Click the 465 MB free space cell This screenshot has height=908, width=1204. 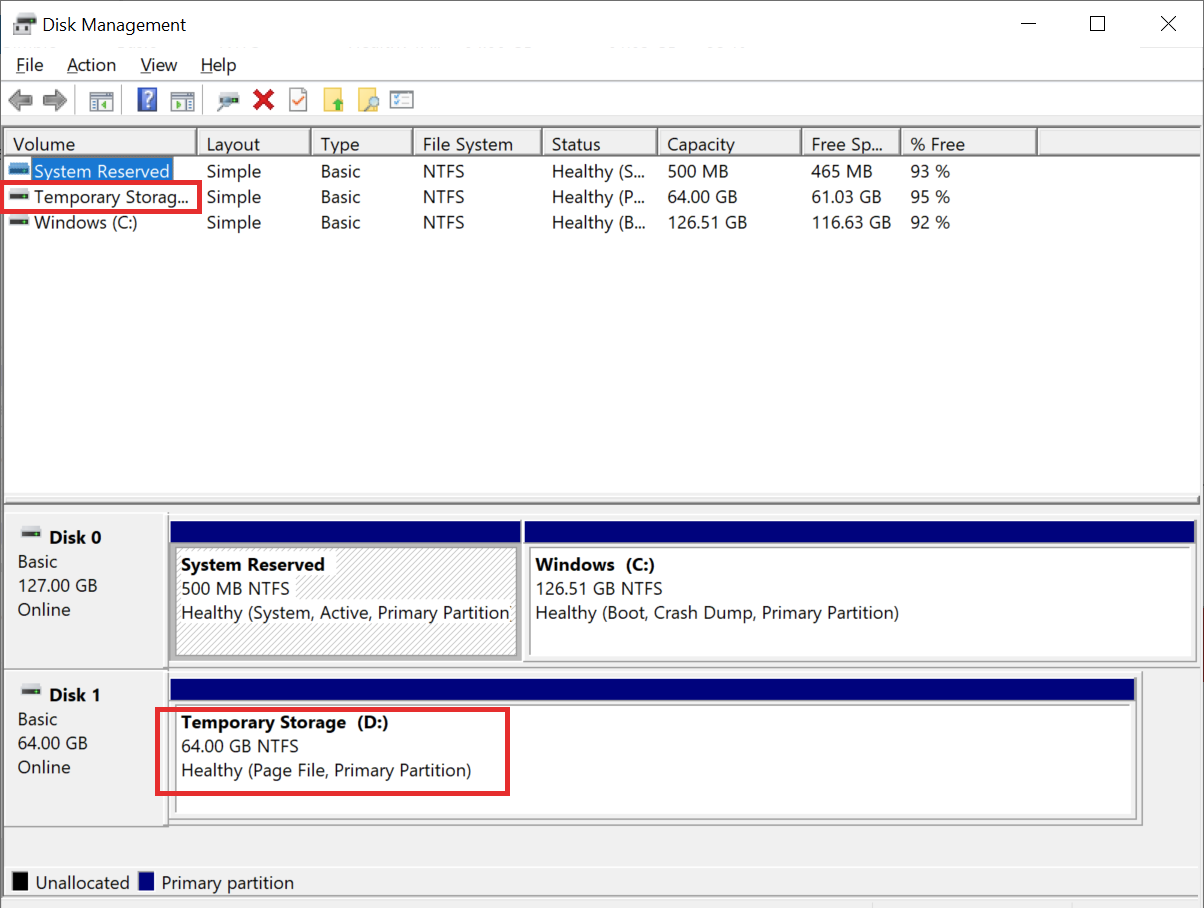pos(842,171)
